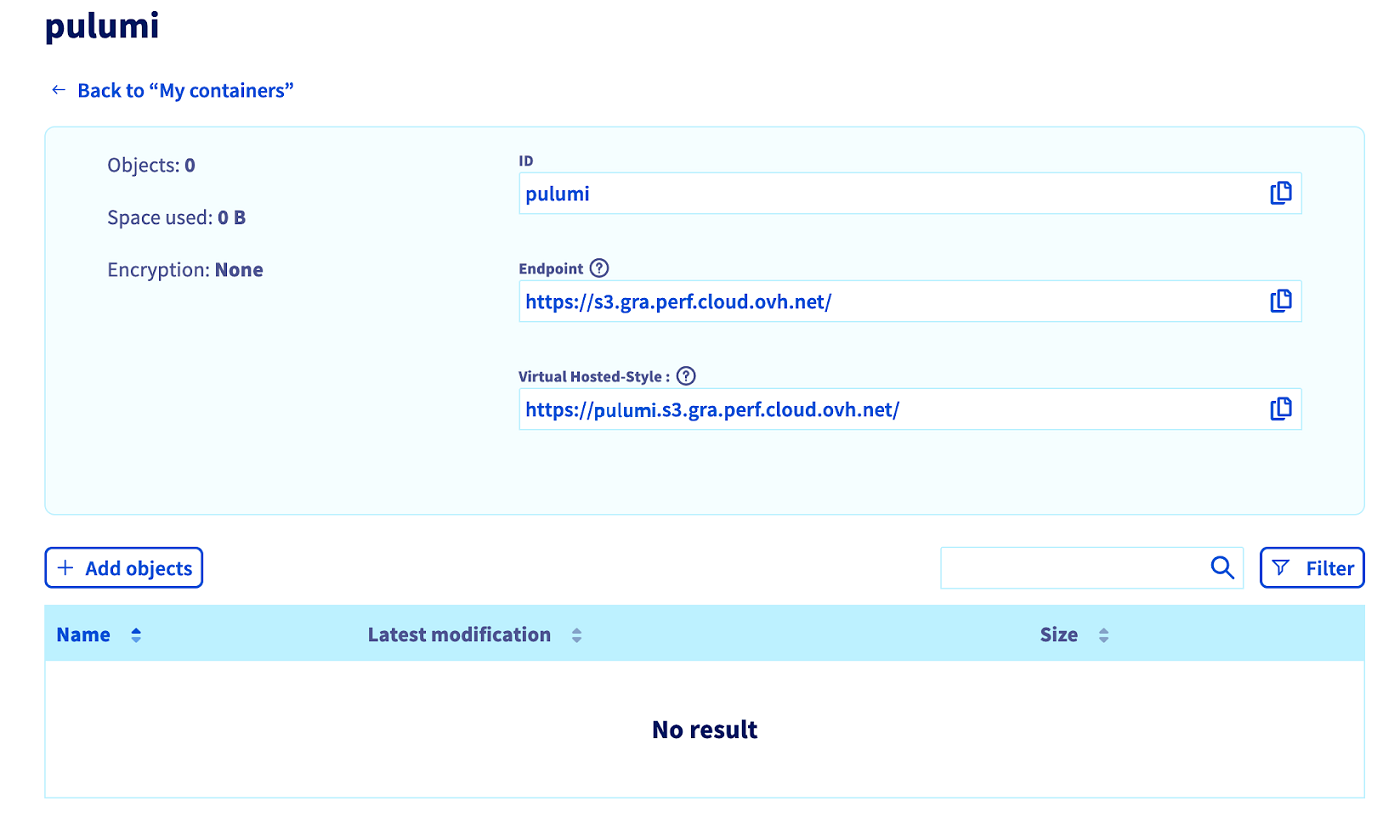
Task: Click the Latest modification column header
Action: tap(459, 635)
